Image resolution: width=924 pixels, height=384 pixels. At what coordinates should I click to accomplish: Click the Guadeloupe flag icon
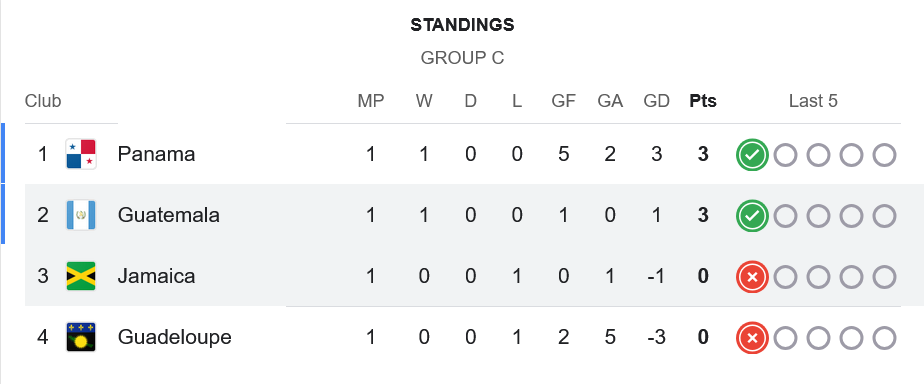point(81,337)
